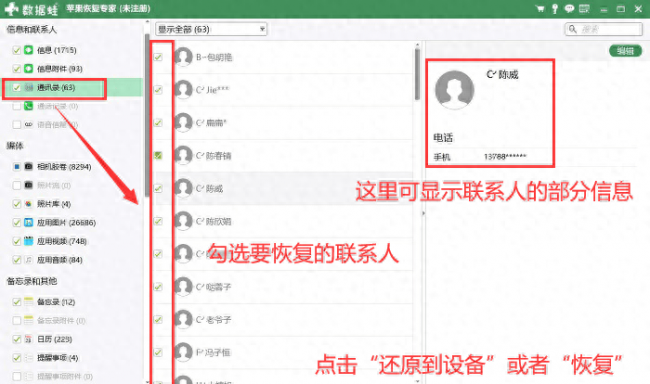Click the 应用音频 music note icon
This screenshot has width=650, height=384.
(28, 260)
